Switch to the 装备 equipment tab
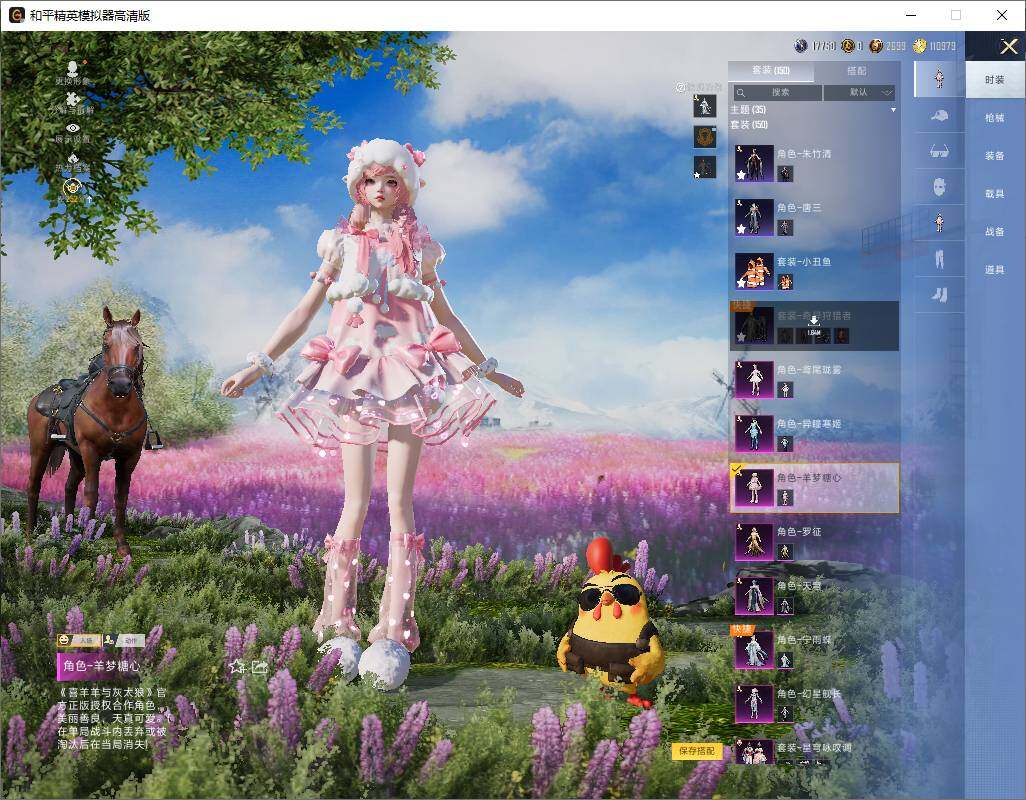Screen dimensions: 1026x800 995,156
